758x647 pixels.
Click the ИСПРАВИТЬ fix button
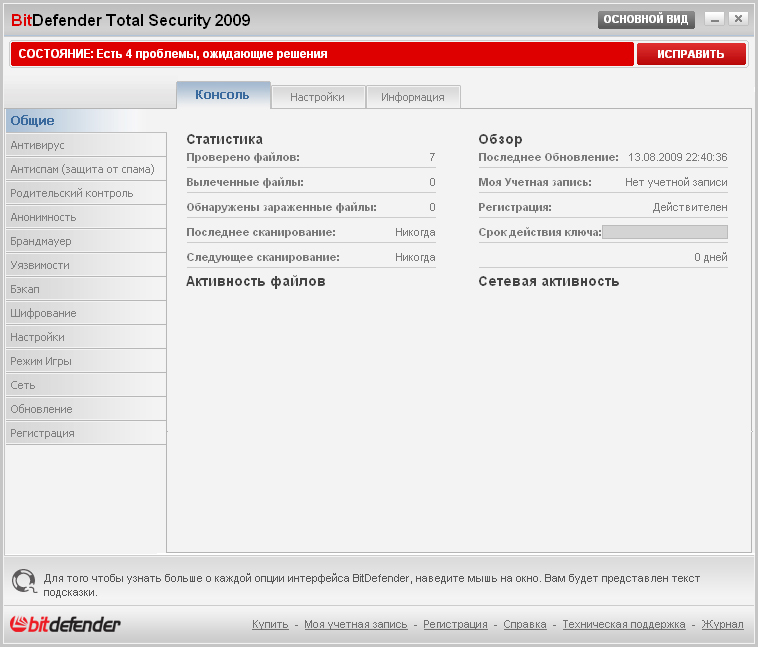point(691,54)
